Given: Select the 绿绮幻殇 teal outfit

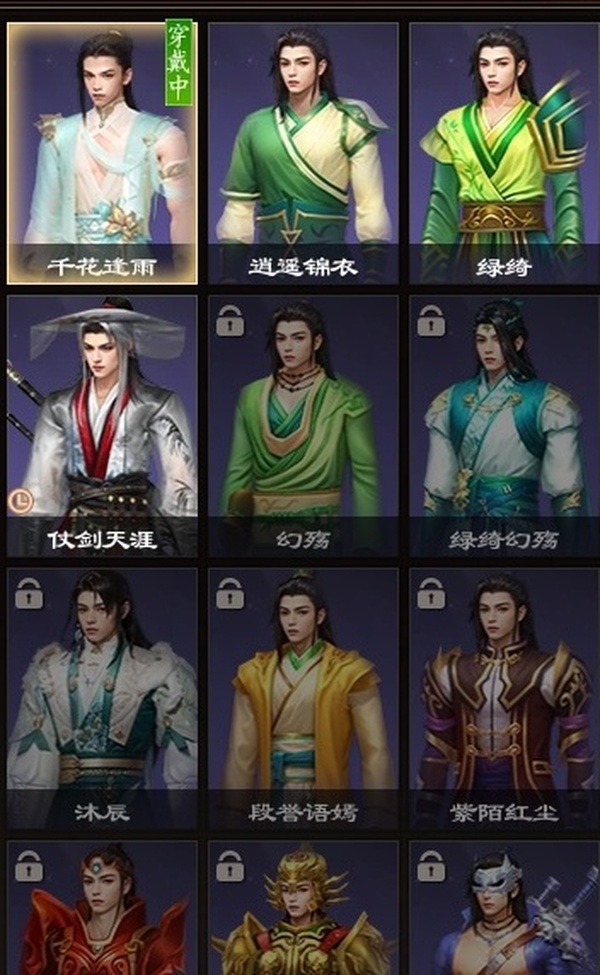Looking at the screenshot, I should point(504,426).
